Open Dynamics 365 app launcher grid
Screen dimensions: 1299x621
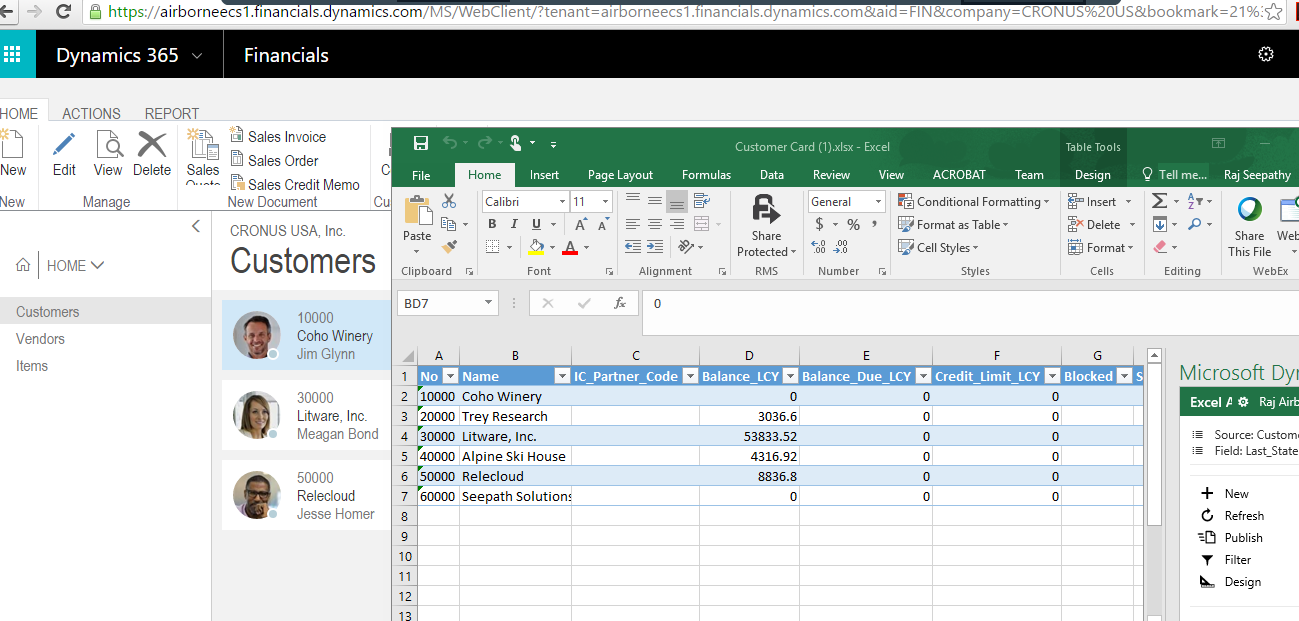point(12,55)
